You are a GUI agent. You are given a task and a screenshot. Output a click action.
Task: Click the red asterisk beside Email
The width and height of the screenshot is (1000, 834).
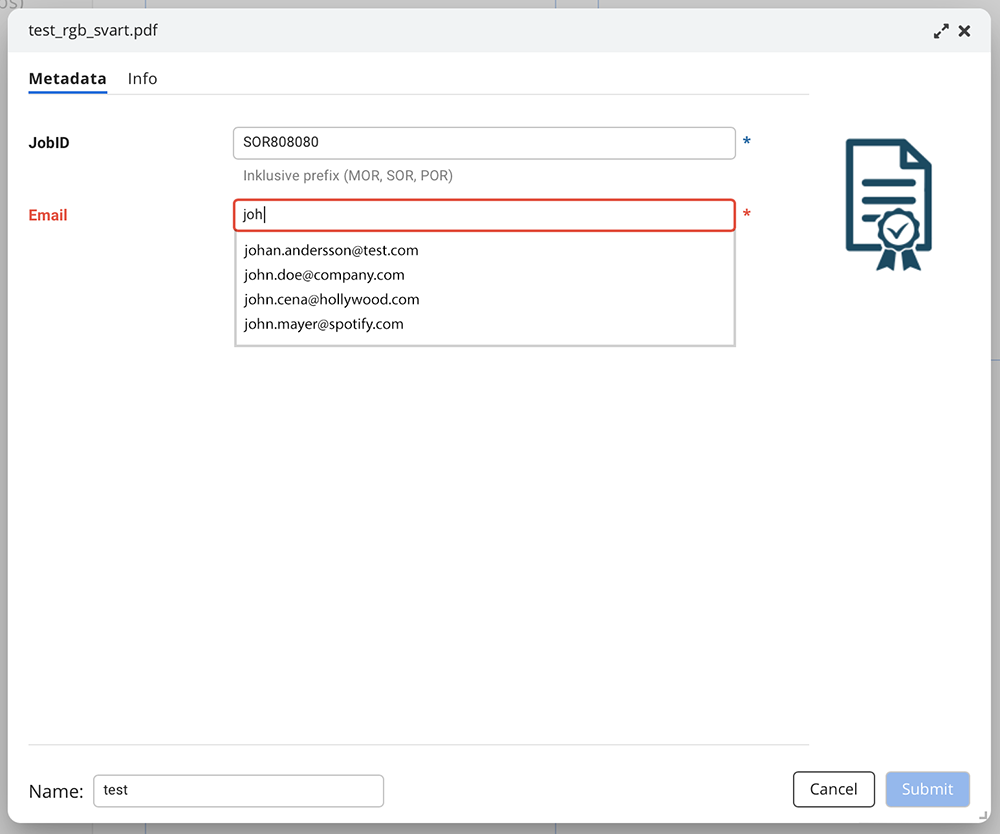pyautogui.click(x=746, y=215)
